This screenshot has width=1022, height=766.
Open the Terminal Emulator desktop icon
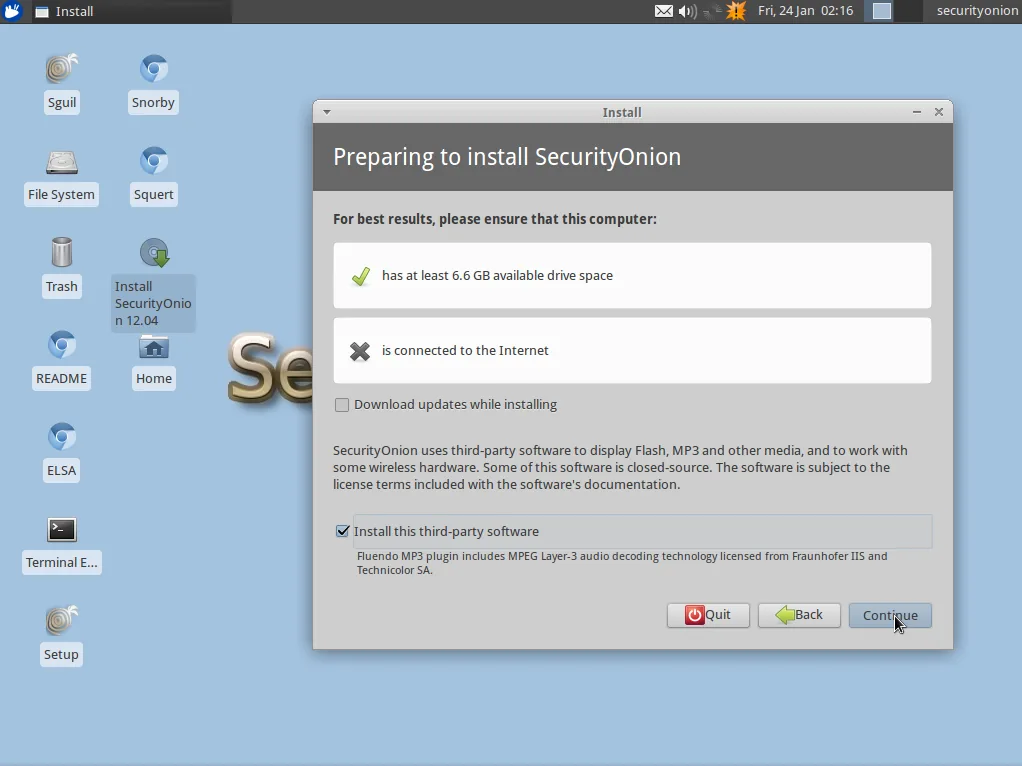point(61,544)
